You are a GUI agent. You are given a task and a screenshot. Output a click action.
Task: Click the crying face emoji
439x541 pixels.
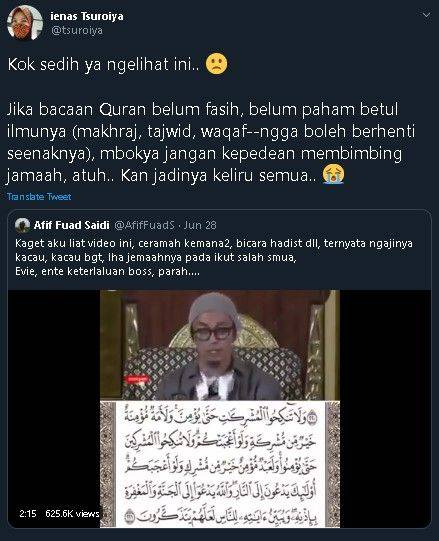pyautogui.click(x=333, y=174)
